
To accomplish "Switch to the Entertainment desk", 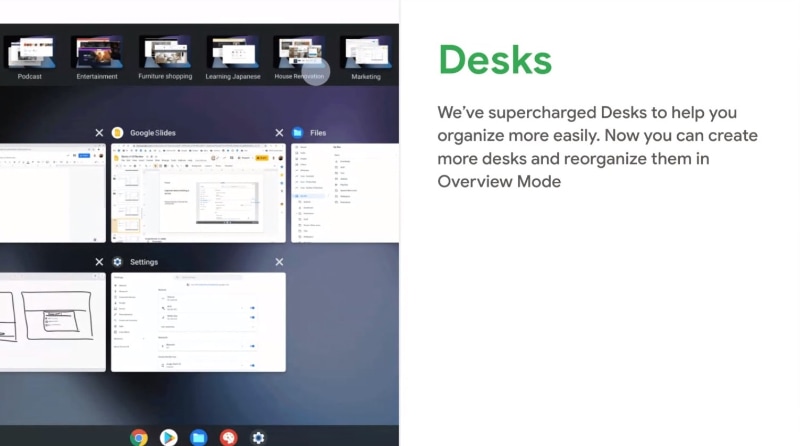I will point(97,52).
